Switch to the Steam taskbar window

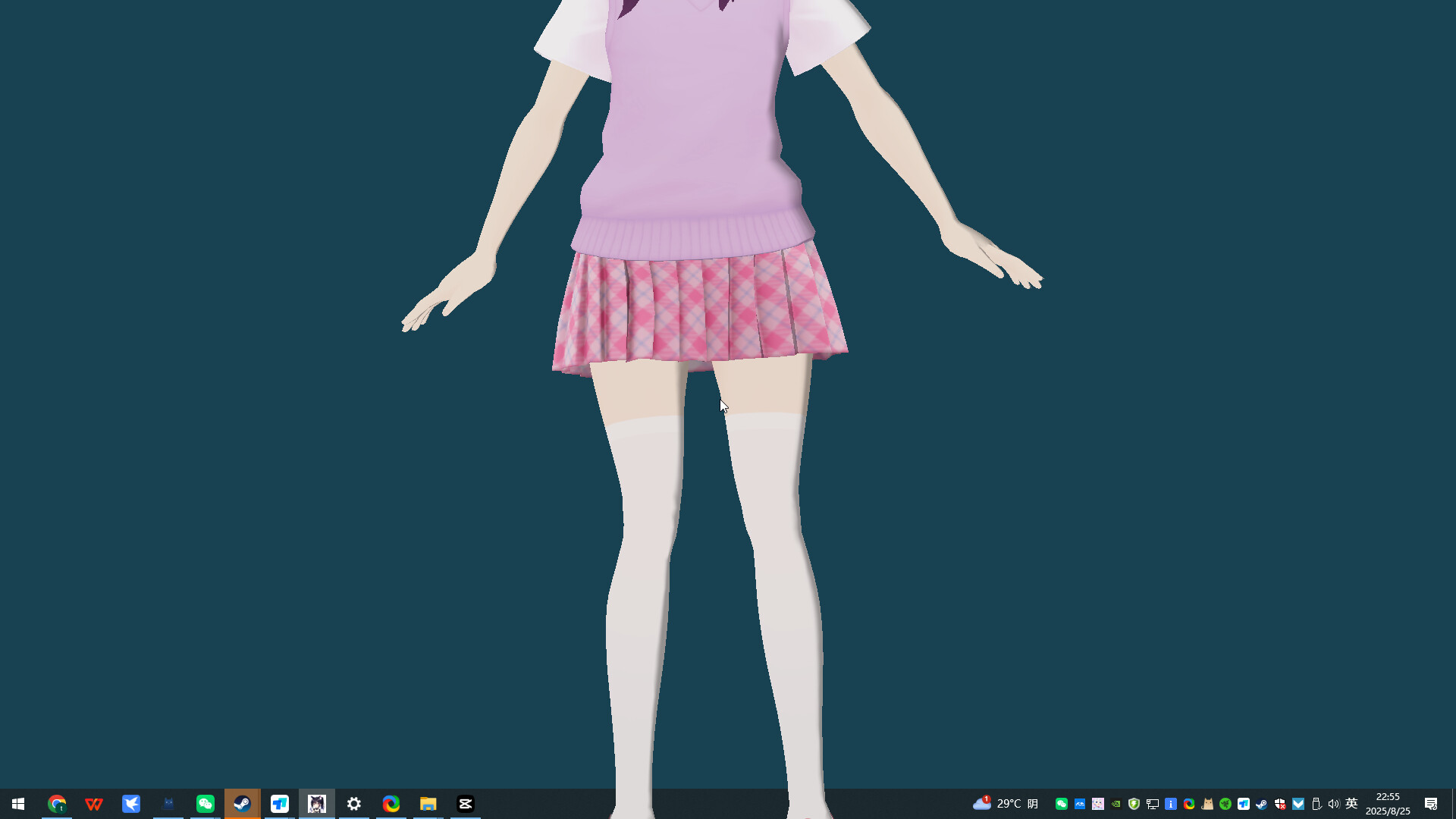coord(243,804)
